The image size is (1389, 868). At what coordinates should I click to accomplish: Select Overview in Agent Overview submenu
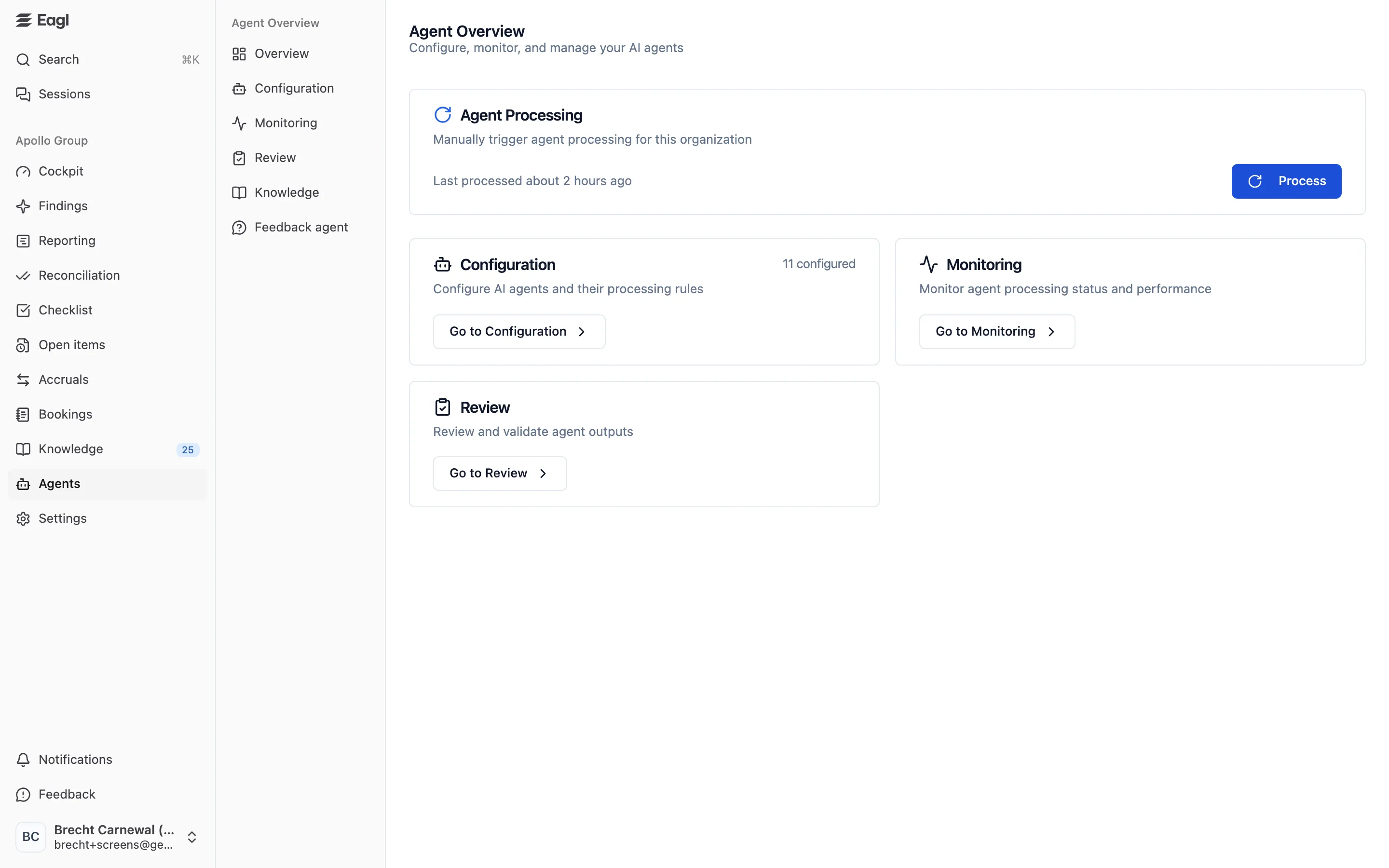click(x=300, y=54)
